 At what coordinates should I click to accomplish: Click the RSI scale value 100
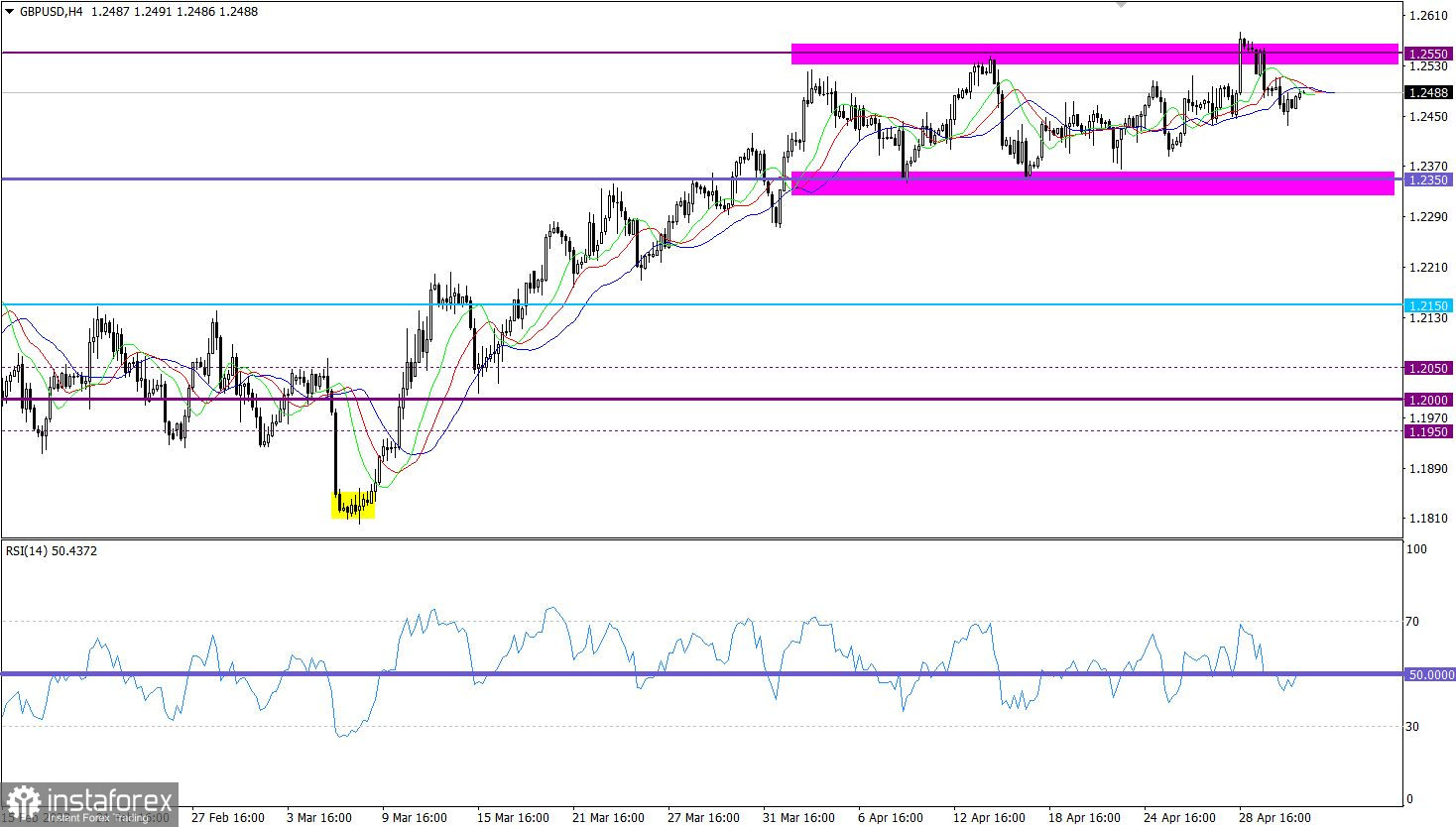[1417, 549]
